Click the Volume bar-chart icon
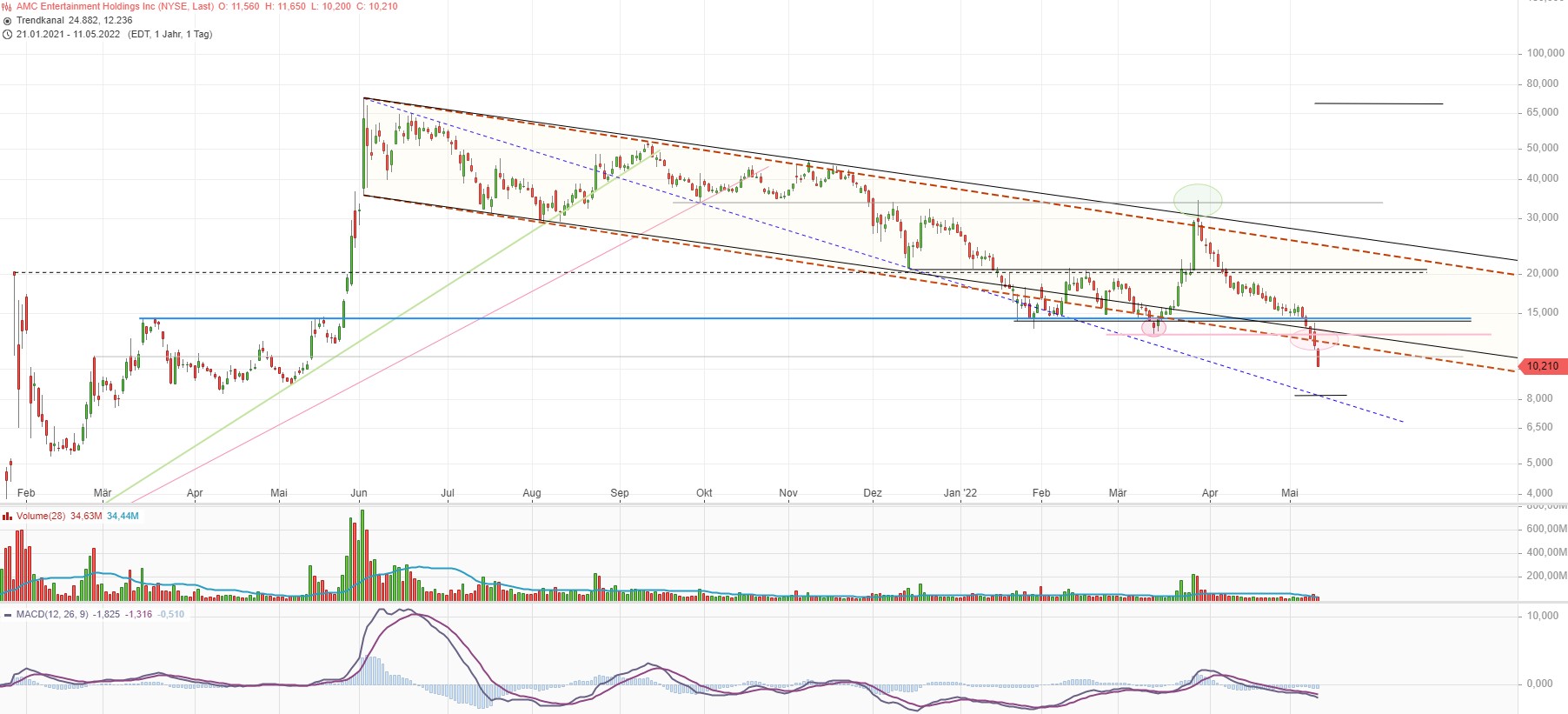Image resolution: width=1568 pixels, height=714 pixels. point(7,516)
